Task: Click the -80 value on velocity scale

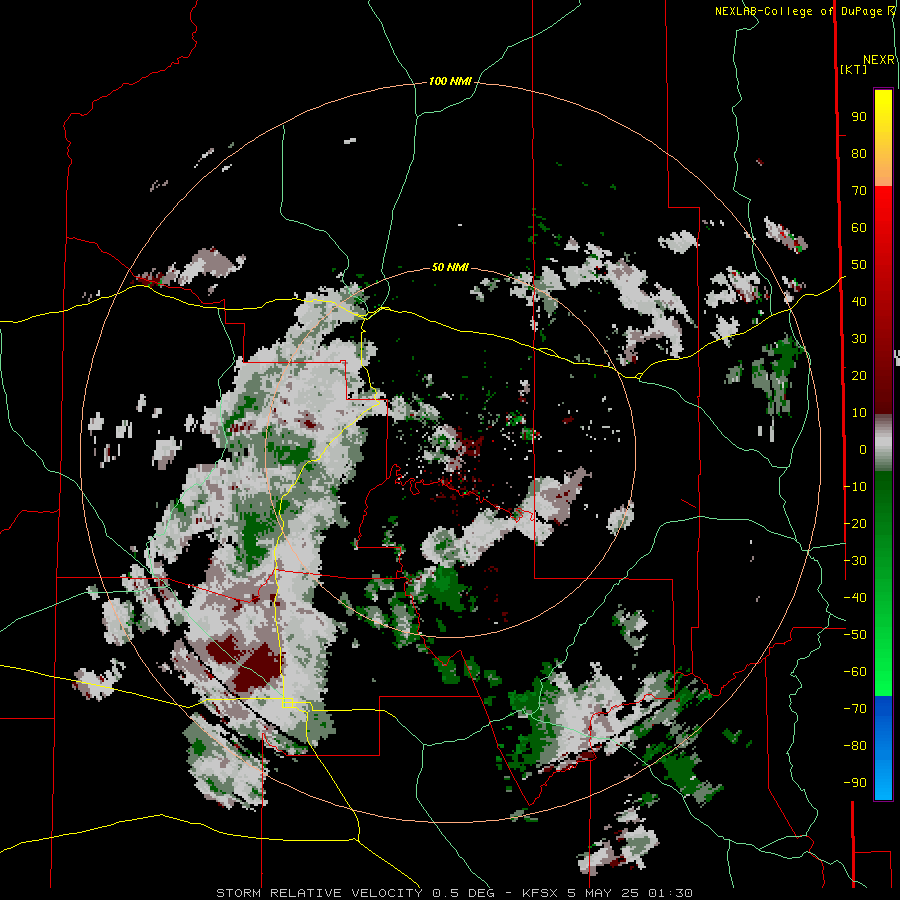Action: [855, 746]
